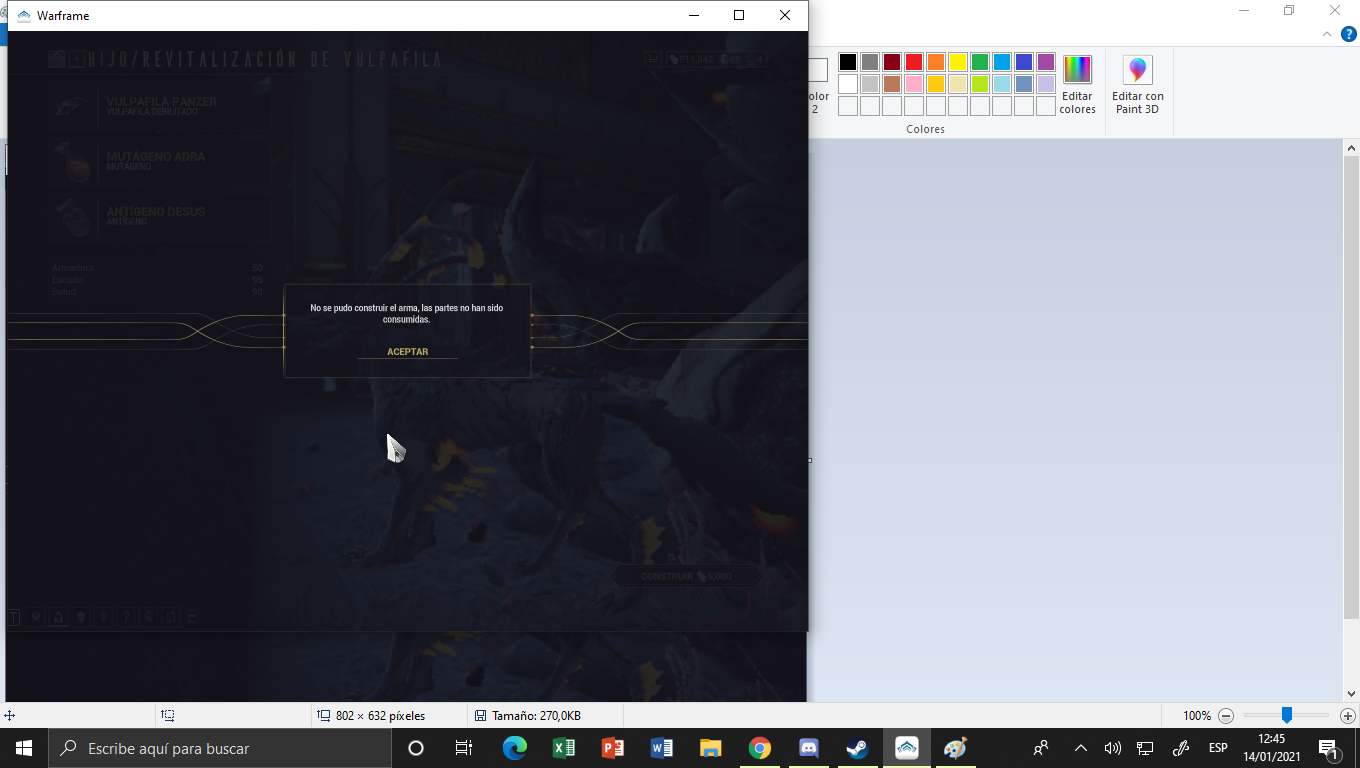The height and width of the screenshot is (768, 1360).
Task: Pick the dark red color swatch
Action: (x=892, y=62)
